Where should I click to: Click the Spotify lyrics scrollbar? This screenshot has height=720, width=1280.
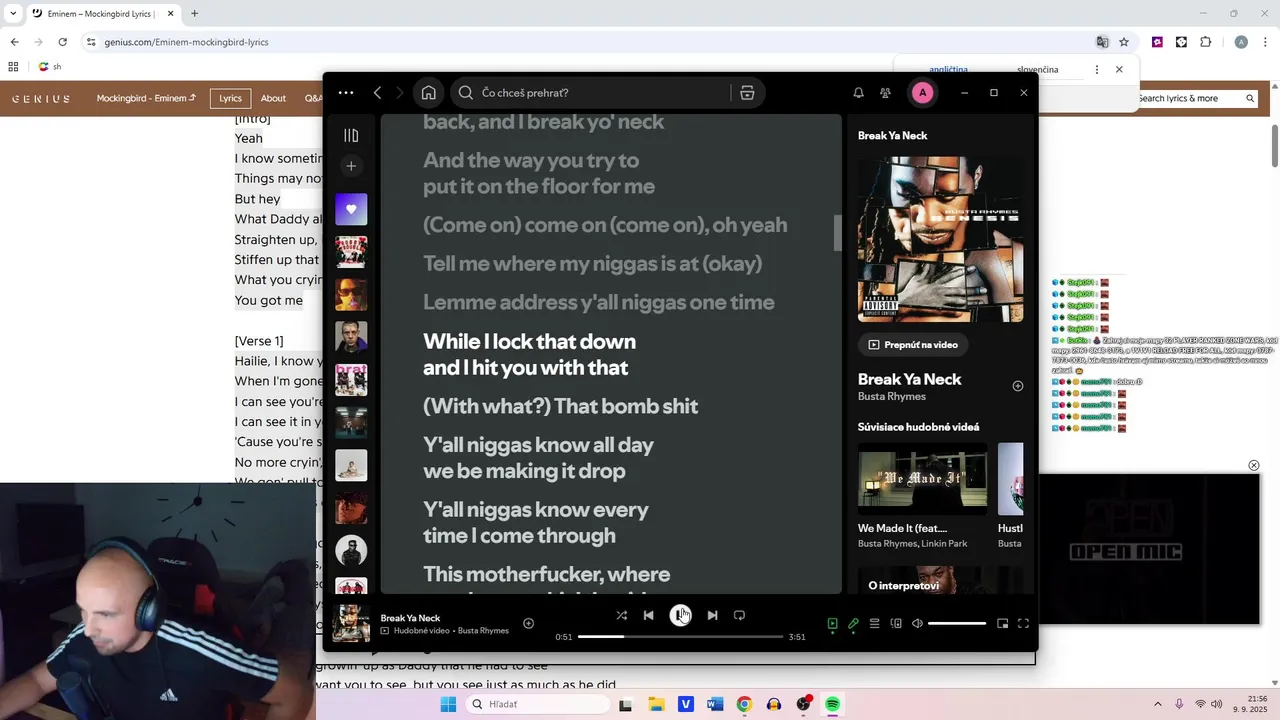coord(838,232)
